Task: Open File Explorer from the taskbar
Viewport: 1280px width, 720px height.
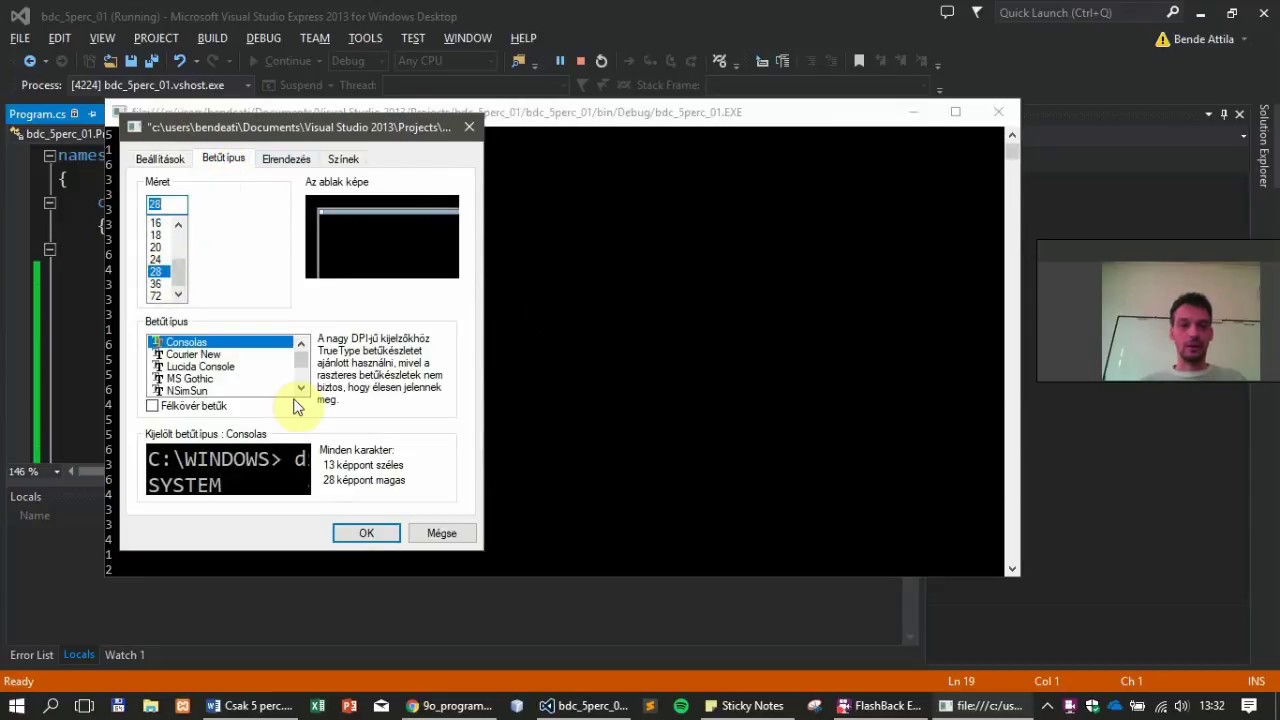Action: coord(151,705)
